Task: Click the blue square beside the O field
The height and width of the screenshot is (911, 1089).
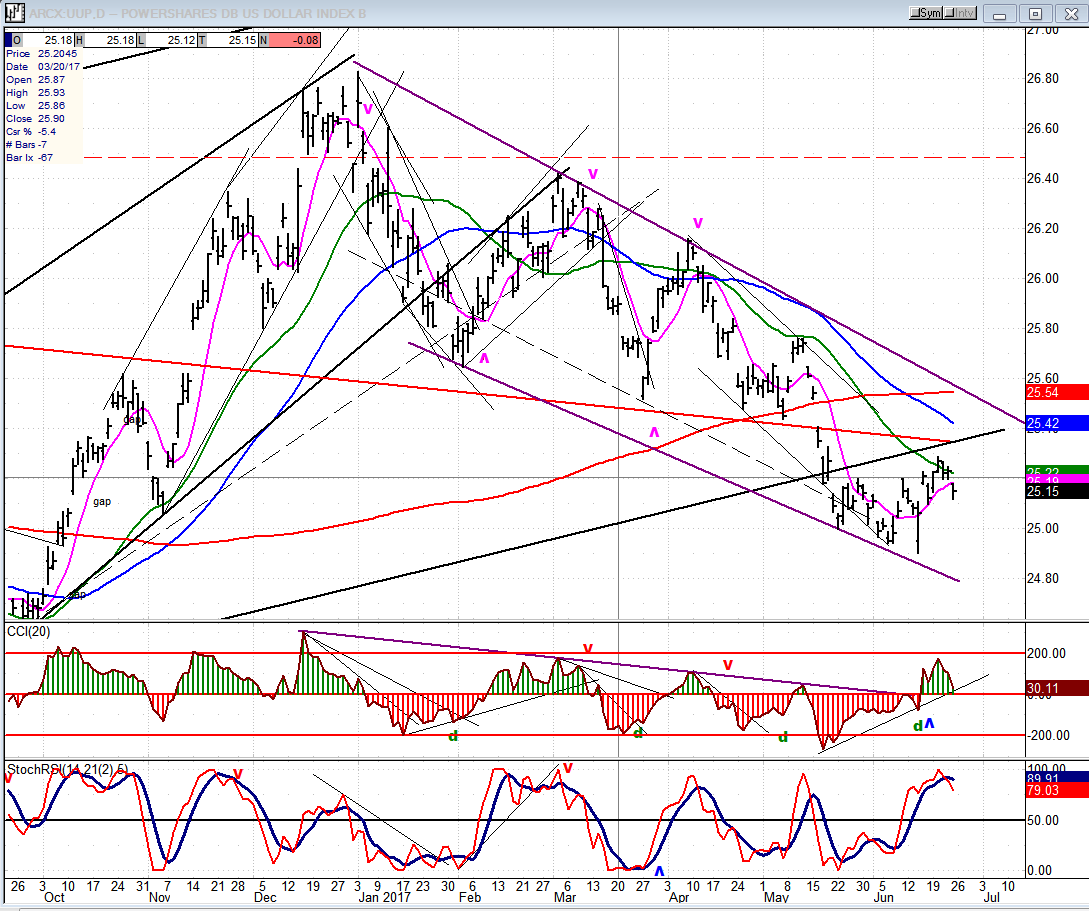Action: coord(8,40)
